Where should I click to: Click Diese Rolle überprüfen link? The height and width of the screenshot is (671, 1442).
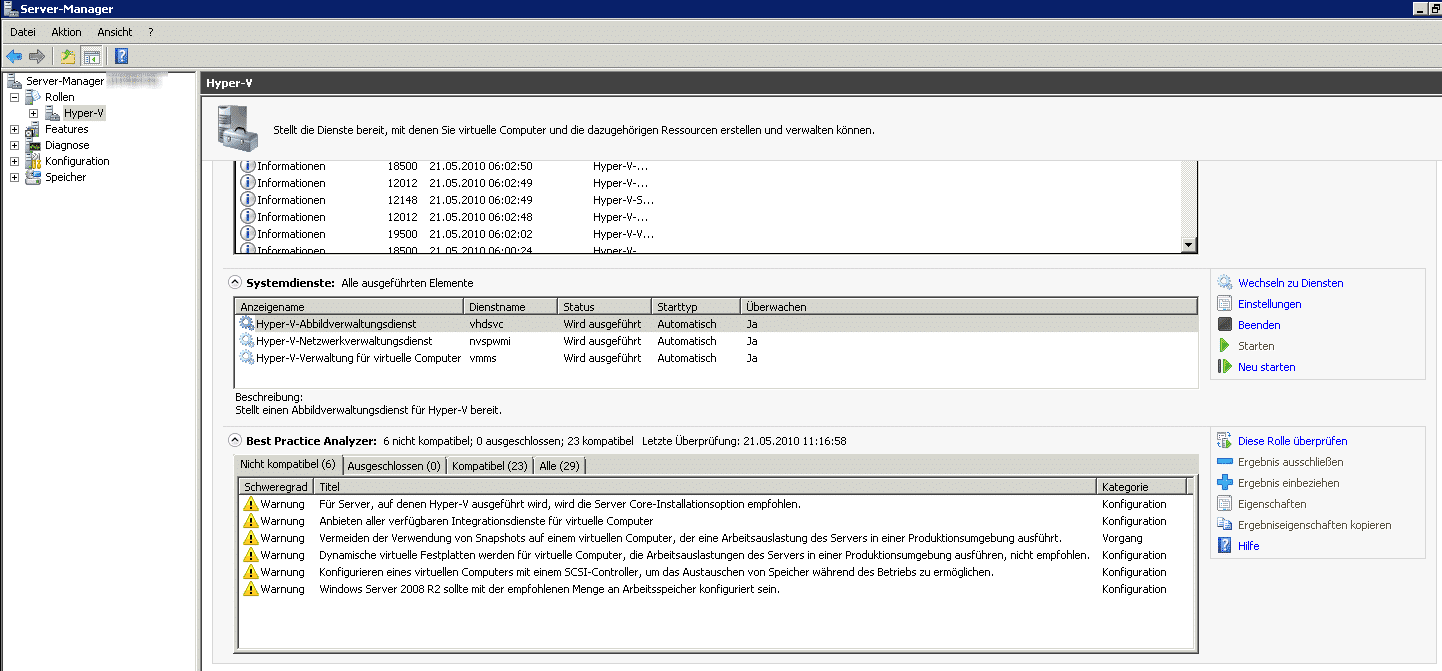pyautogui.click(x=1293, y=441)
